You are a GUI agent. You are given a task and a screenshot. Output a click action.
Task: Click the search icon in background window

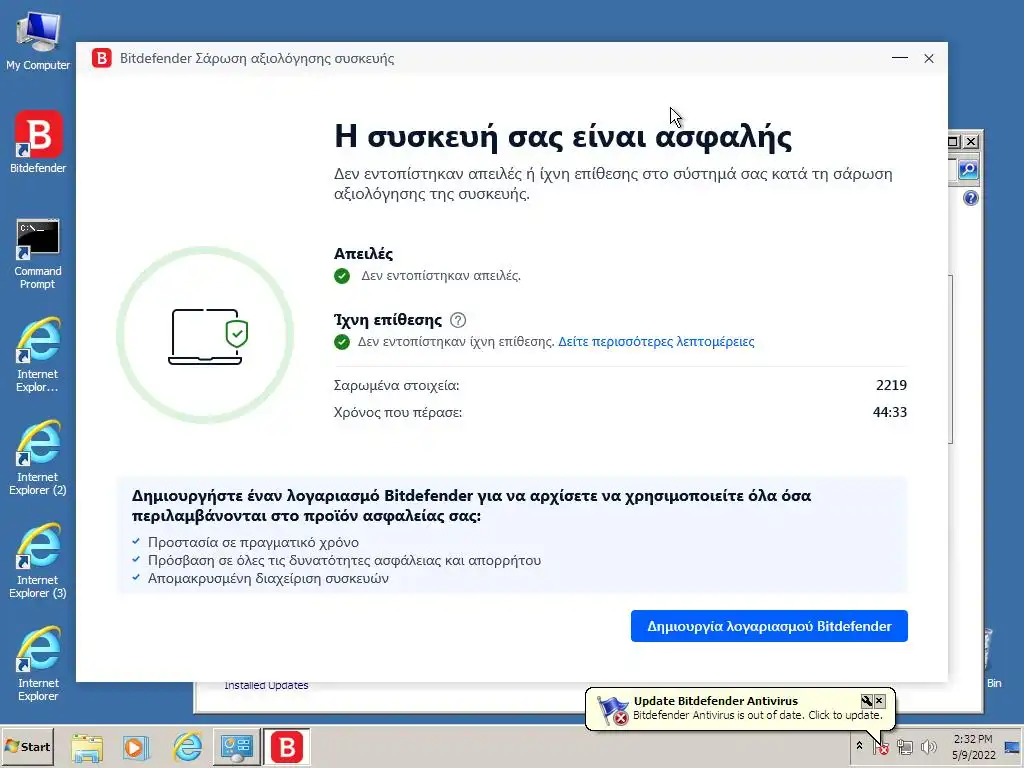968,170
